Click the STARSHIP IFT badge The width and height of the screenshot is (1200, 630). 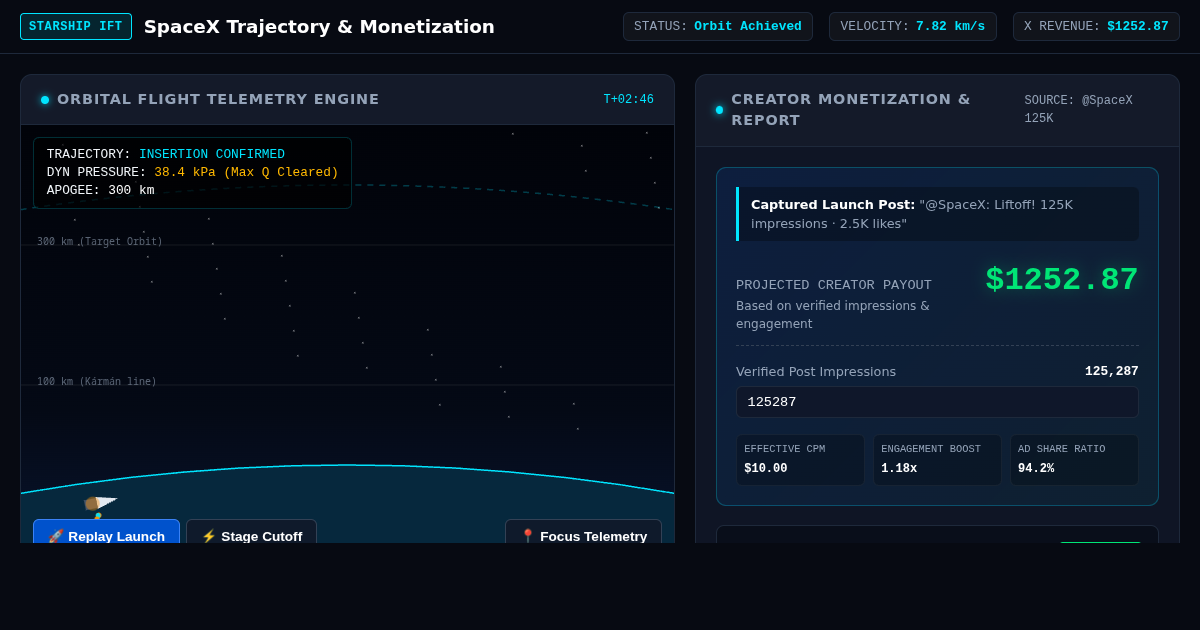pyautogui.click(x=76, y=26)
